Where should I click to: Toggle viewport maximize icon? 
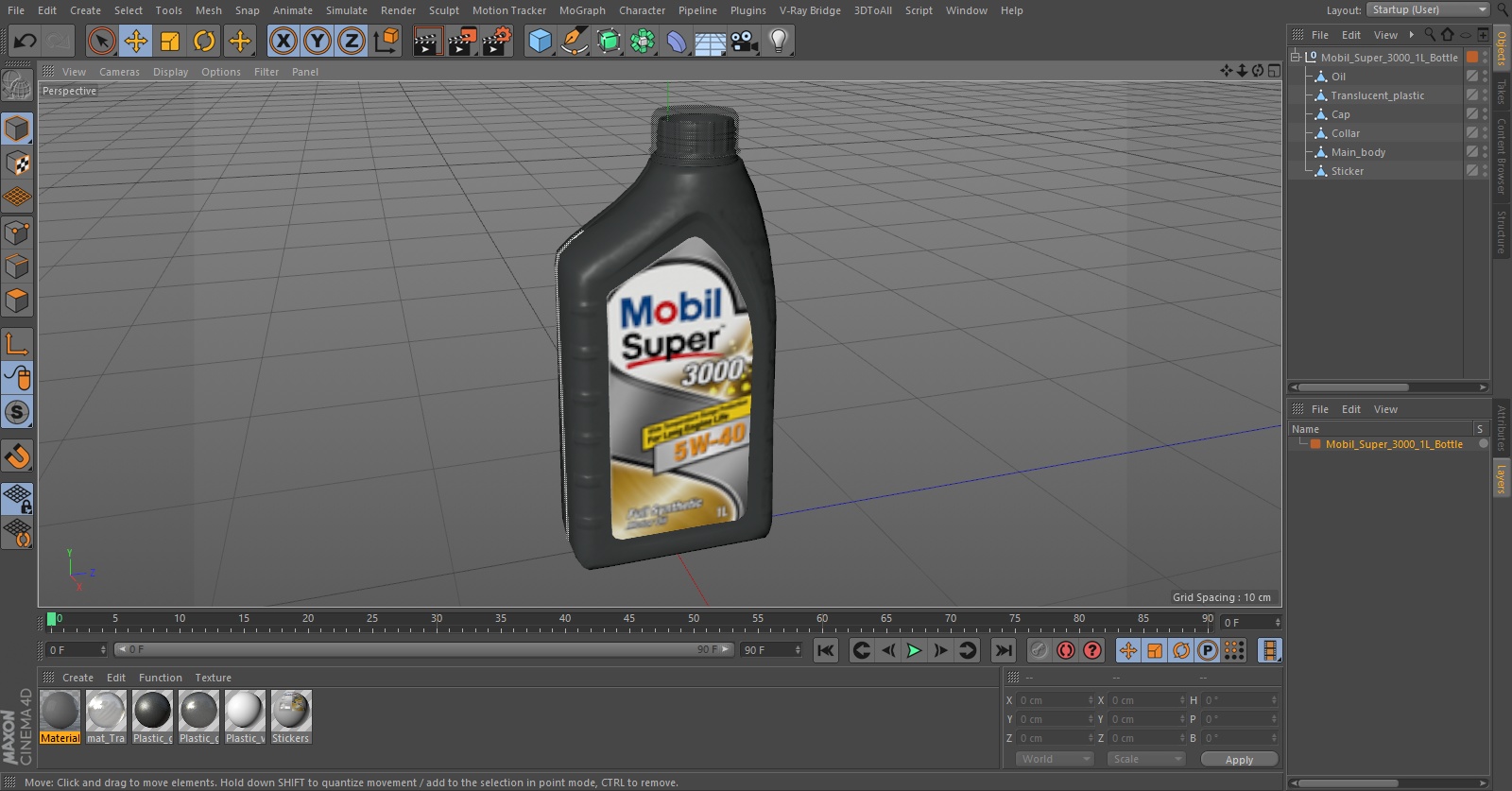click(x=1274, y=71)
